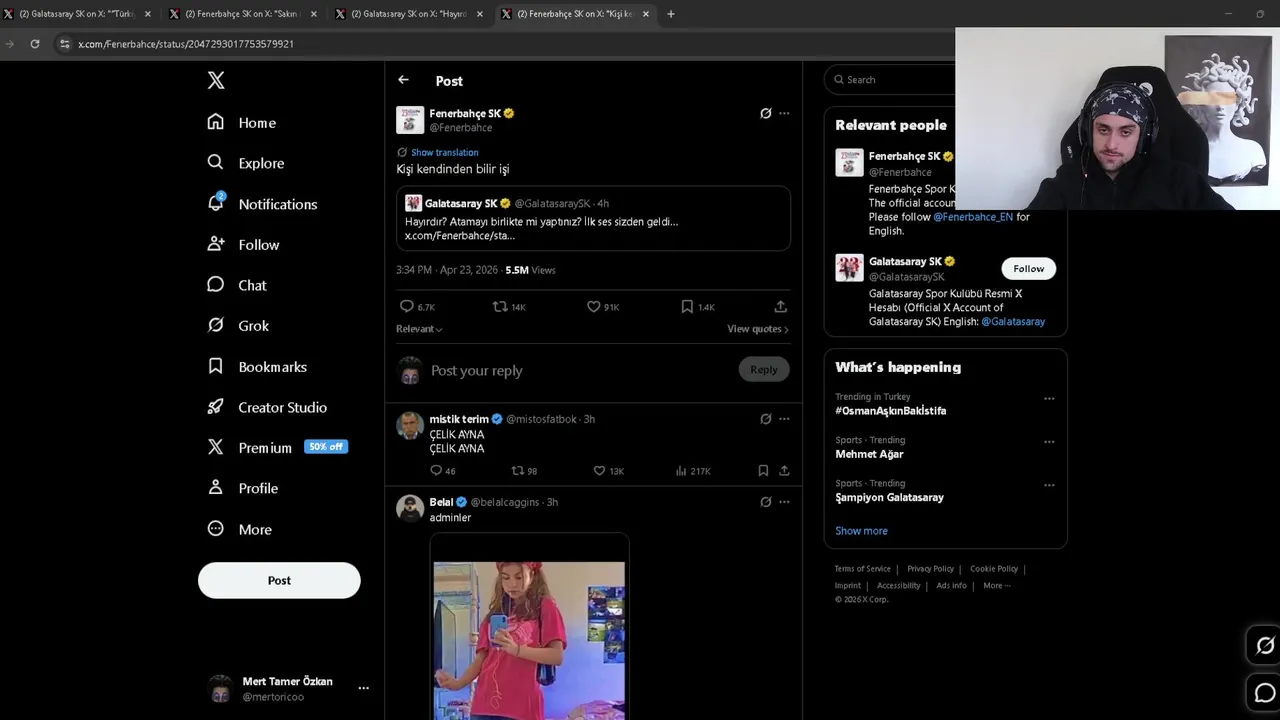The width and height of the screenshot is (1280, 720).
Task: Click View quotes link
Action: coord(757,329)
